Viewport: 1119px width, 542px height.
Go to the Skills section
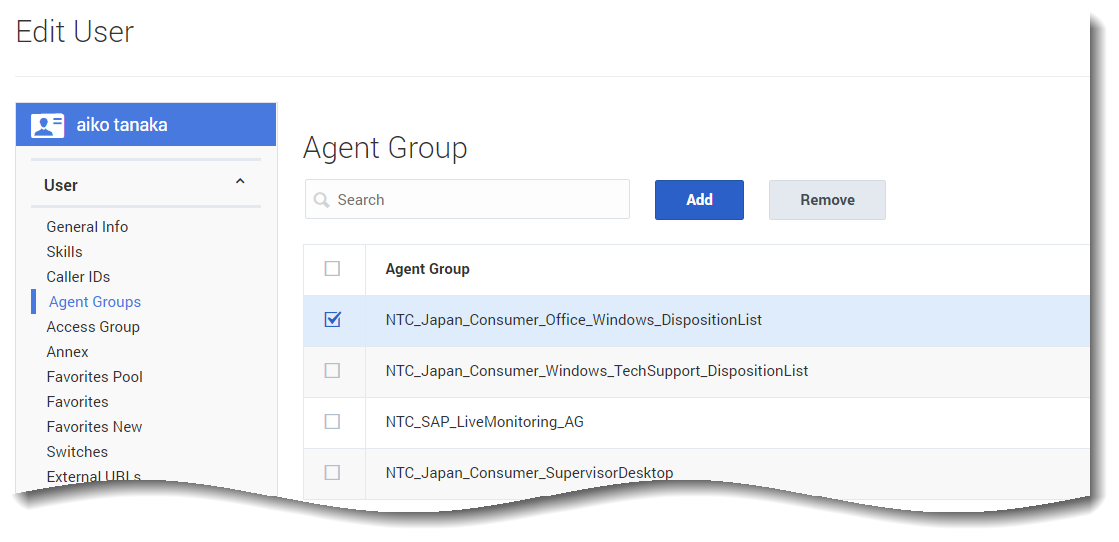point(64,252)
